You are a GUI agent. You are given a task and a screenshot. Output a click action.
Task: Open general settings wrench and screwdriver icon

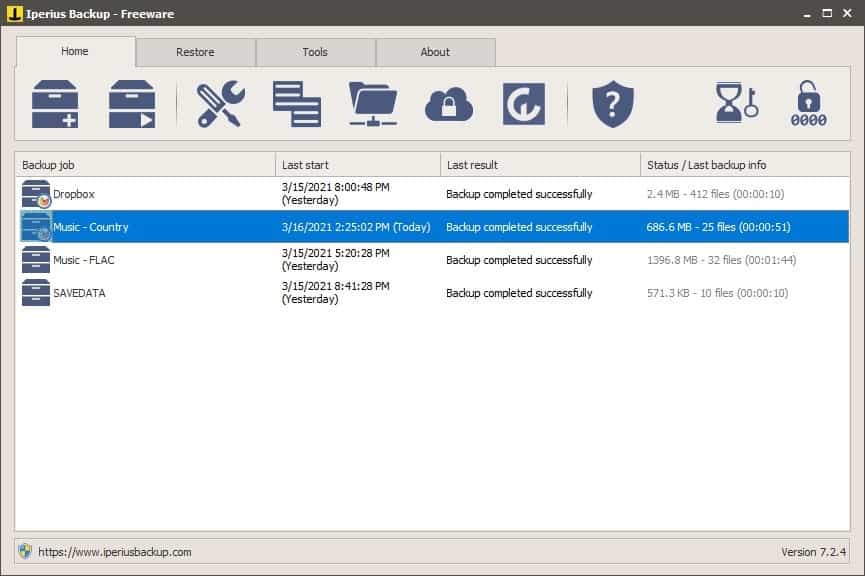(221, 104)
